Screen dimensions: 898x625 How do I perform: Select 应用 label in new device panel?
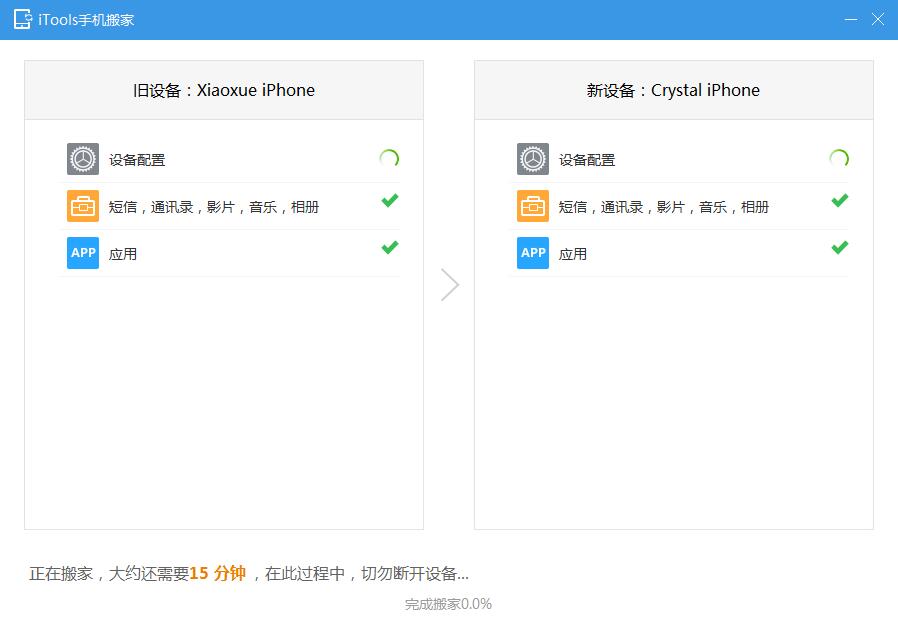(572, 254)
